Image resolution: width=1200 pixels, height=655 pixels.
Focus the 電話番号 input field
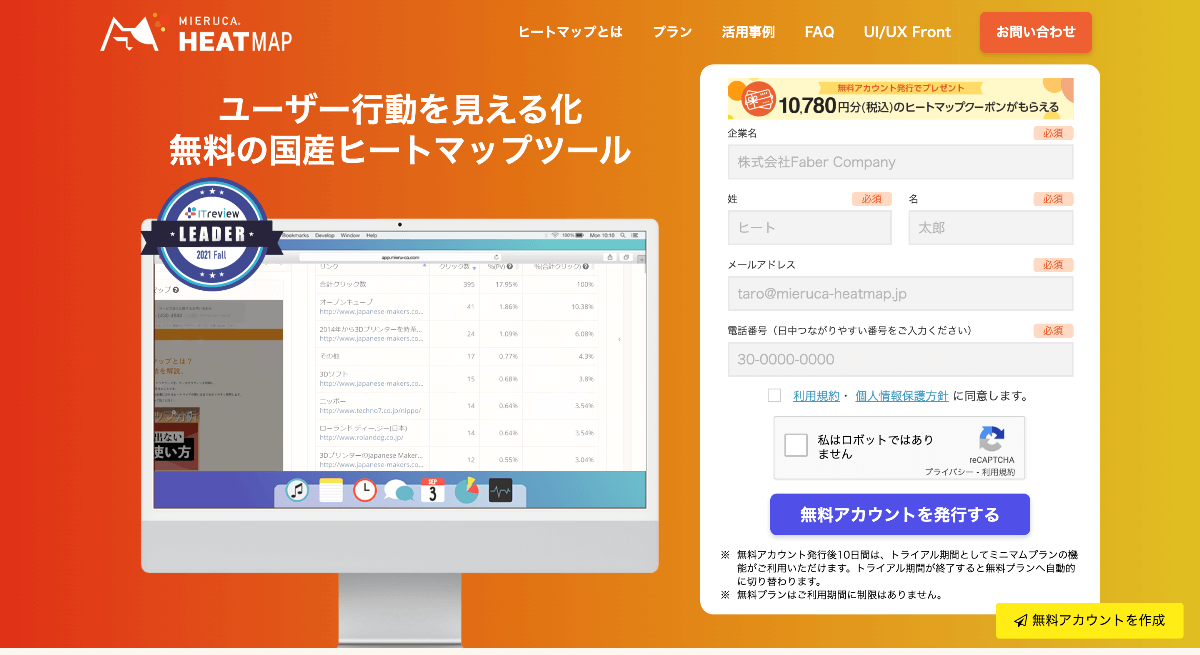(900, 359)
